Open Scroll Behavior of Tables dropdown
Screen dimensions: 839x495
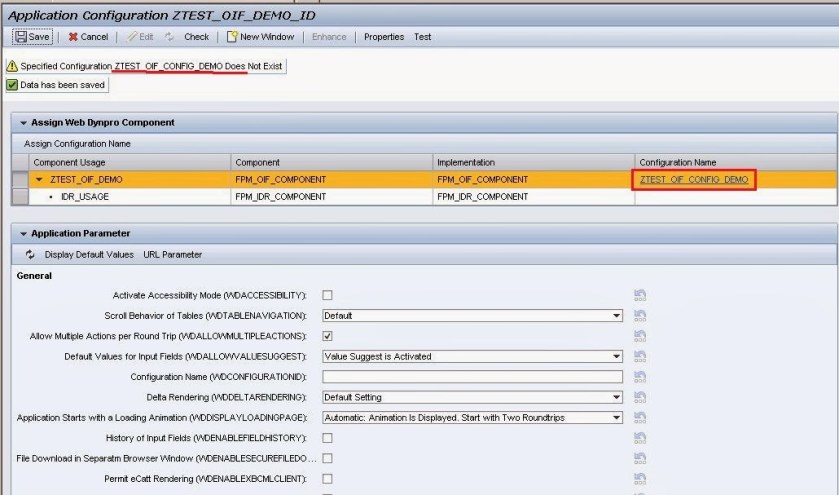(617, 316)
